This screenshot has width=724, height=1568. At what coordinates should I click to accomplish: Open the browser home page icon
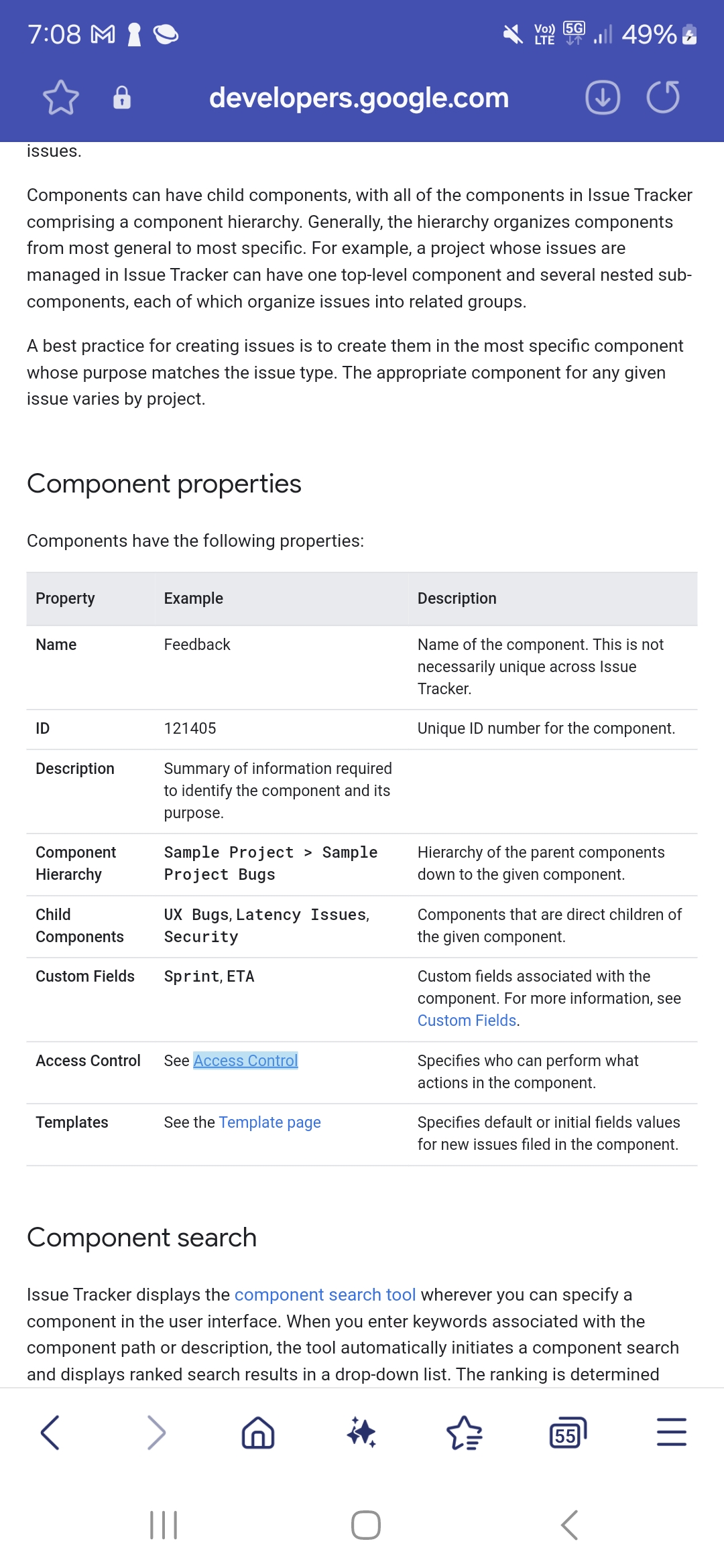point(258,1433)
